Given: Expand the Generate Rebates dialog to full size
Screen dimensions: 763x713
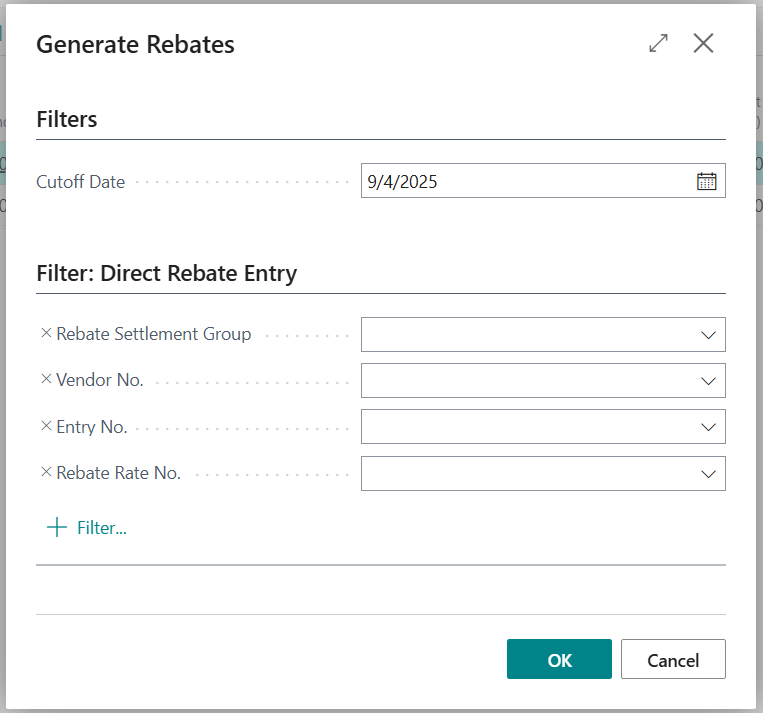Looking at the screenshot, I should [x=658, y=44].
